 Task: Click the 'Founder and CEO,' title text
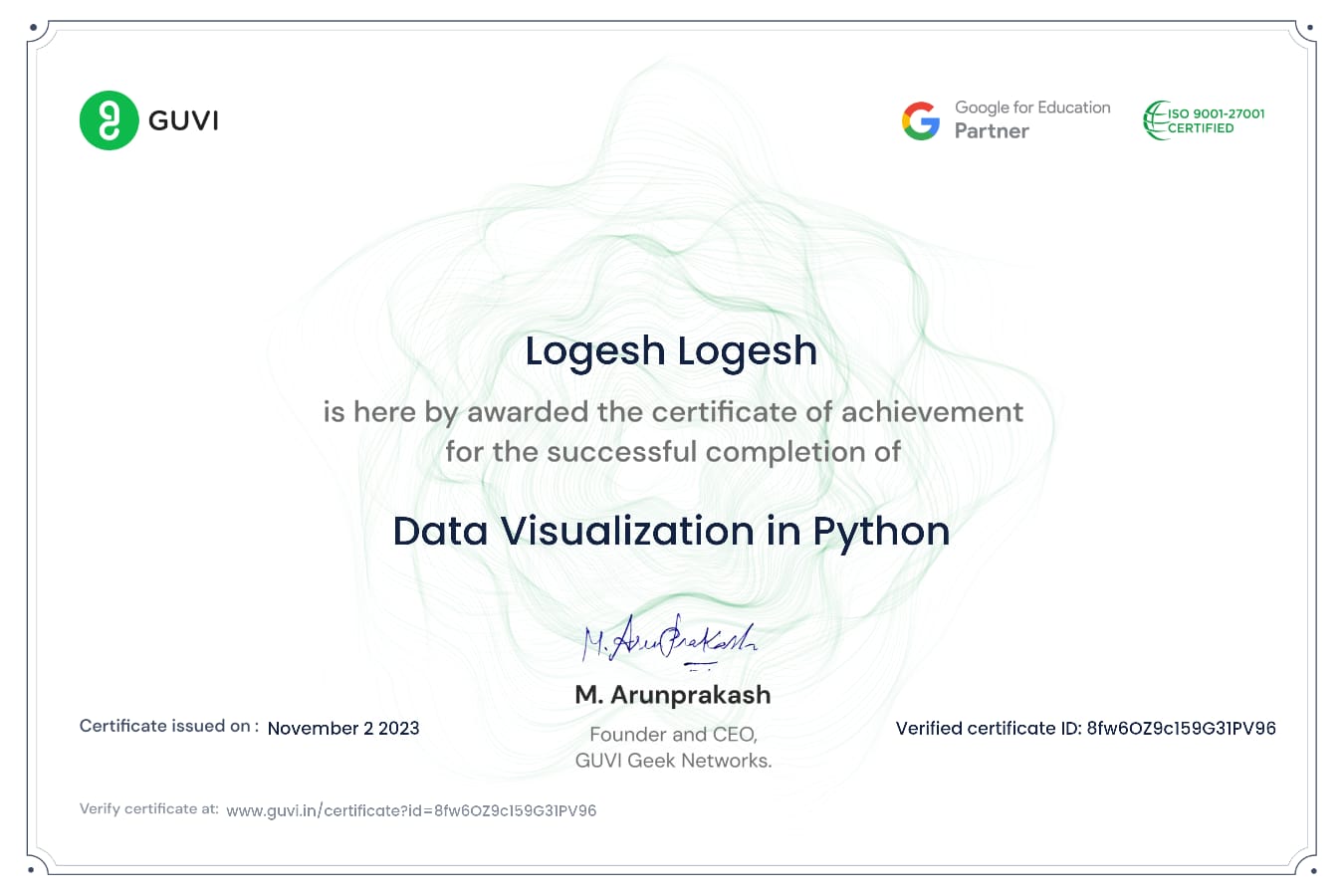click(673, 735)
